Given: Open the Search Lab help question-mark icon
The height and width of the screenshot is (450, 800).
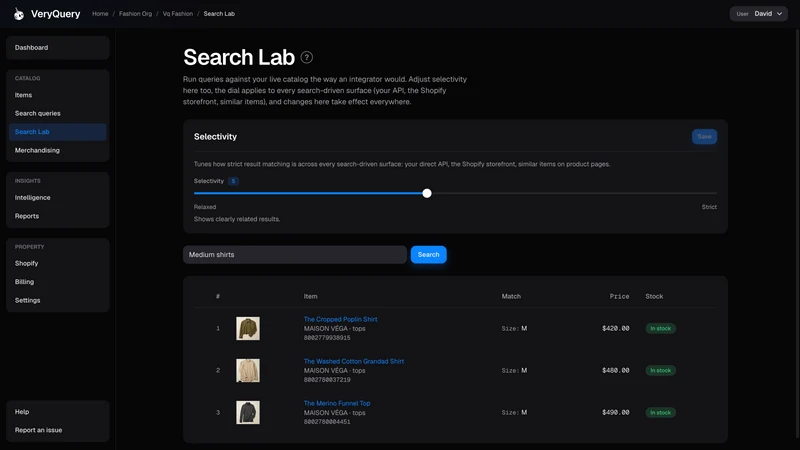Looking at the screenshot, I should point(307,58).
